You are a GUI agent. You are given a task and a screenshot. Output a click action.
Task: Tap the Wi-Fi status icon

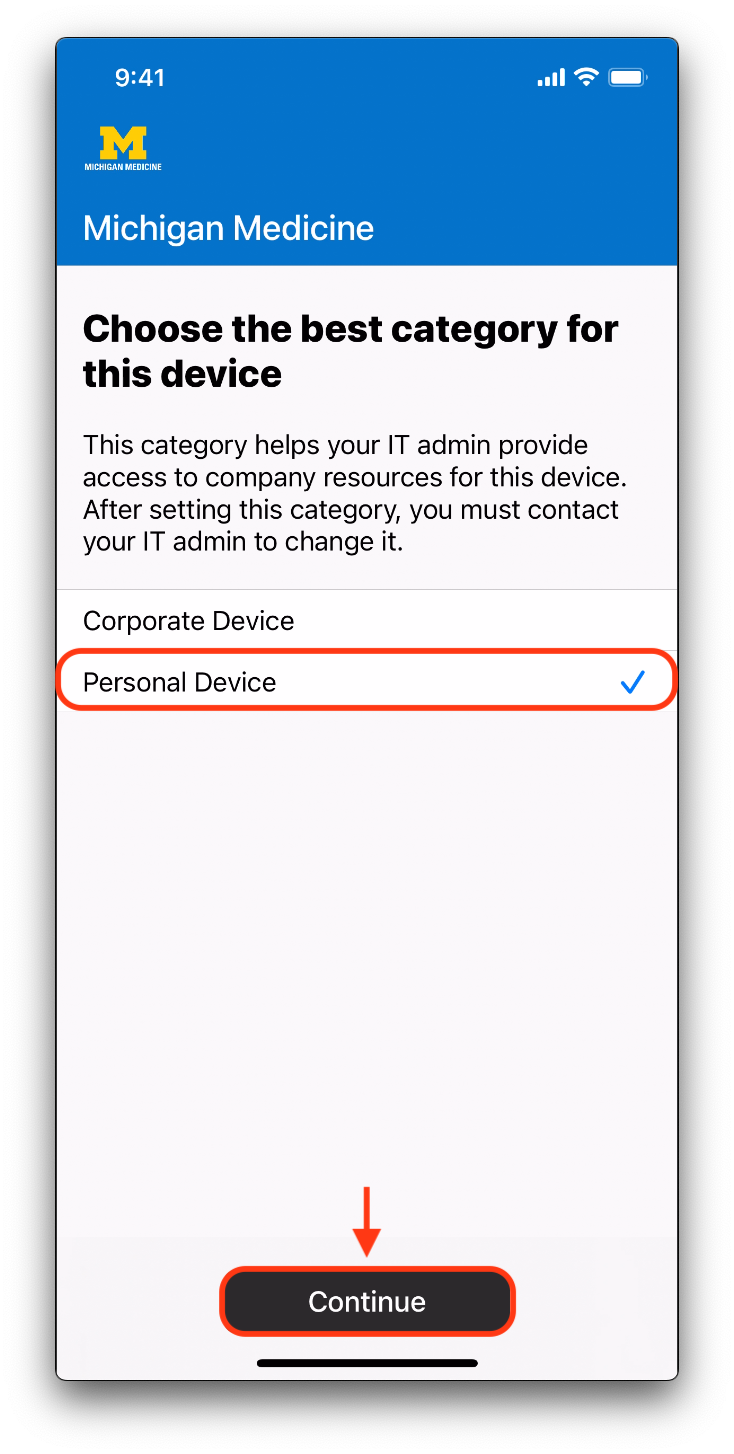(x=587, y=77)
